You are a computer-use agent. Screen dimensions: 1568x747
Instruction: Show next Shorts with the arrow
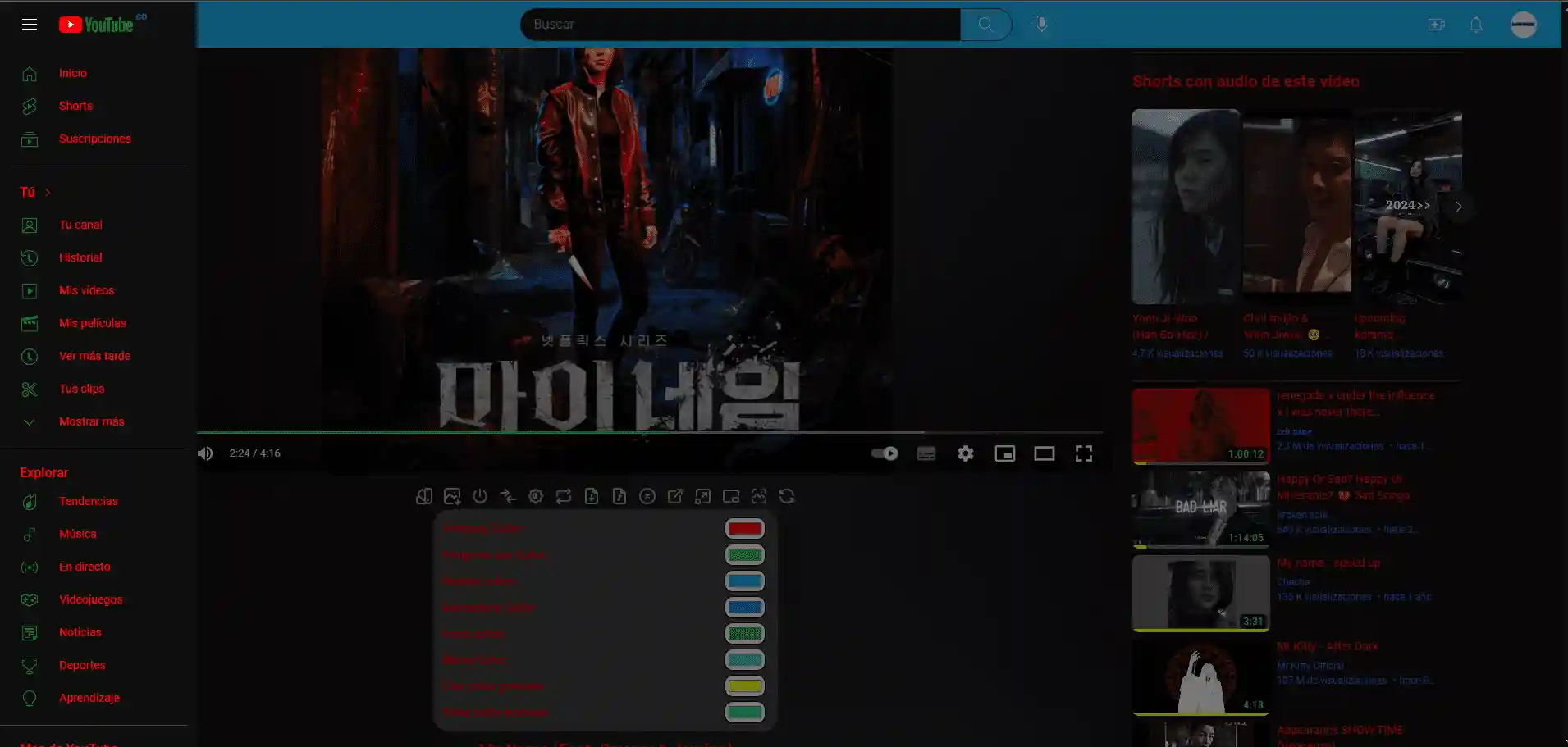click(1458, 207)
